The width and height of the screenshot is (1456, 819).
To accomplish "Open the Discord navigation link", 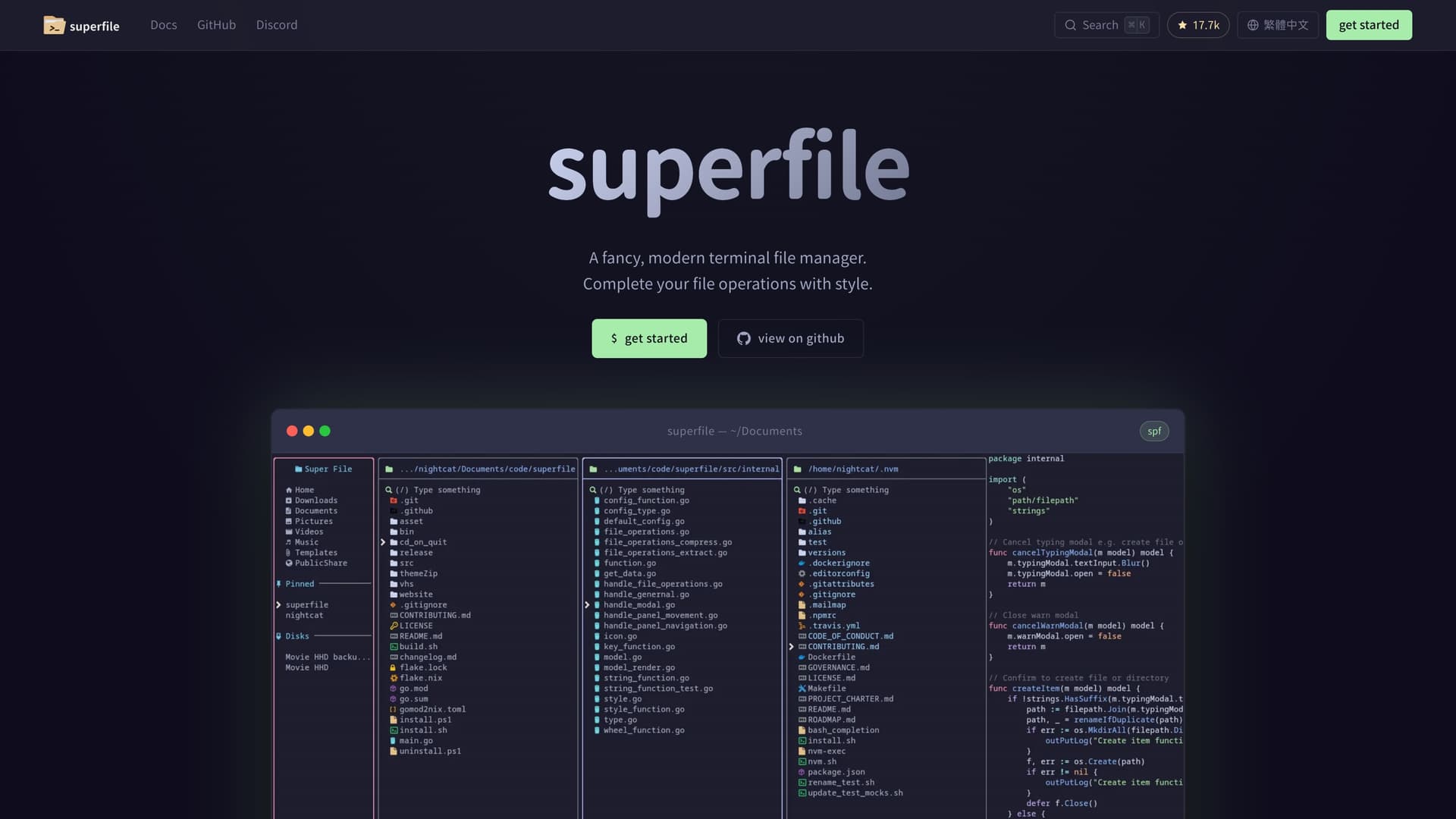I will click(x=277, y=25).
